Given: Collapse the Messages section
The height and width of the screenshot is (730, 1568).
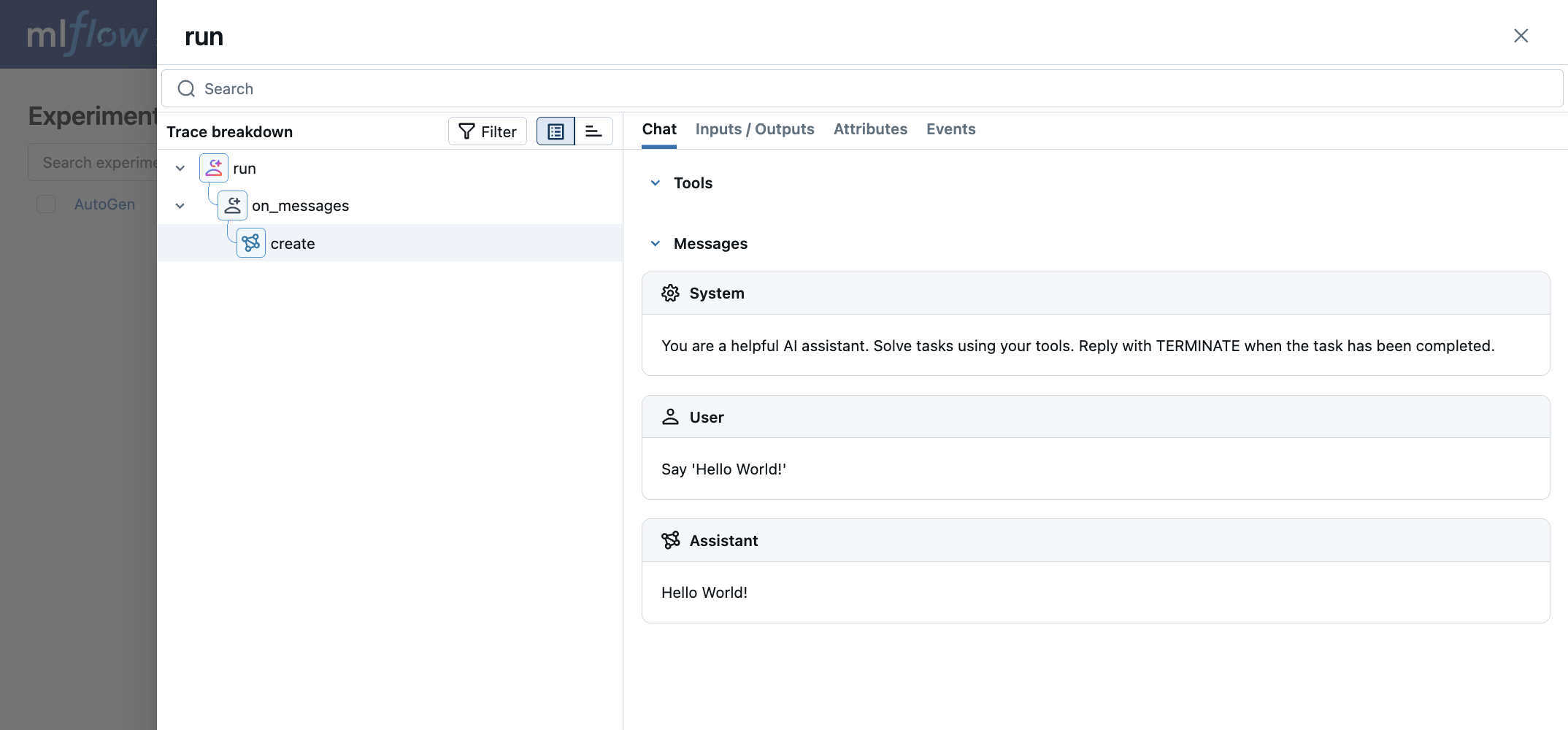Looking at the screenshot, I should [655, 243].
